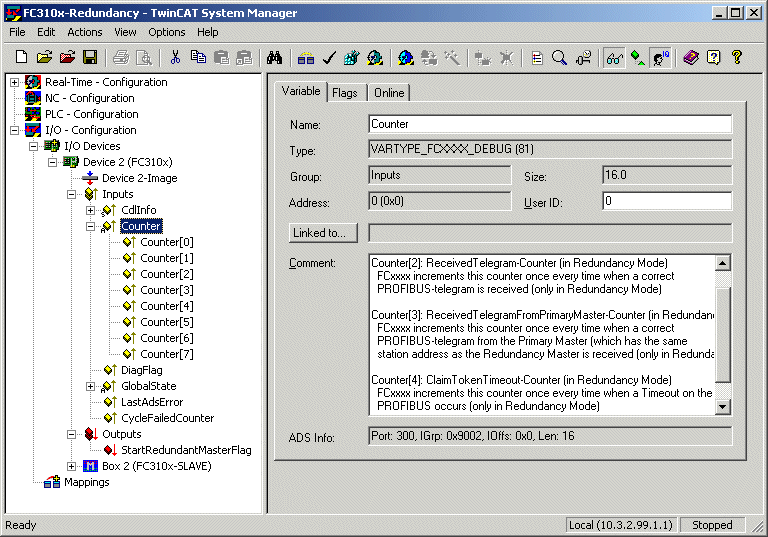Collapse the Counter tree node
The width and height of the screenshot is (768, 537).
(x=91, y=226)
